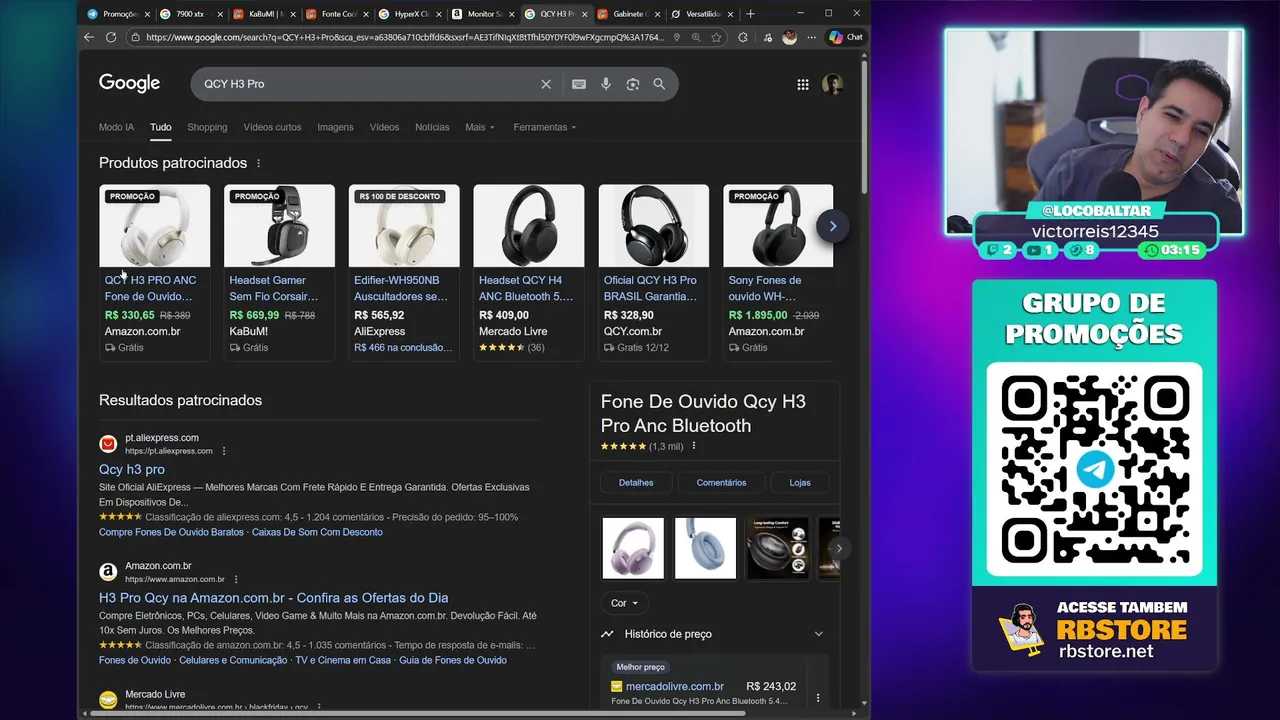Viewport: 1280px width, 720px height.
Task: Reload the page with the refresh icon
Action: point(111,37)
